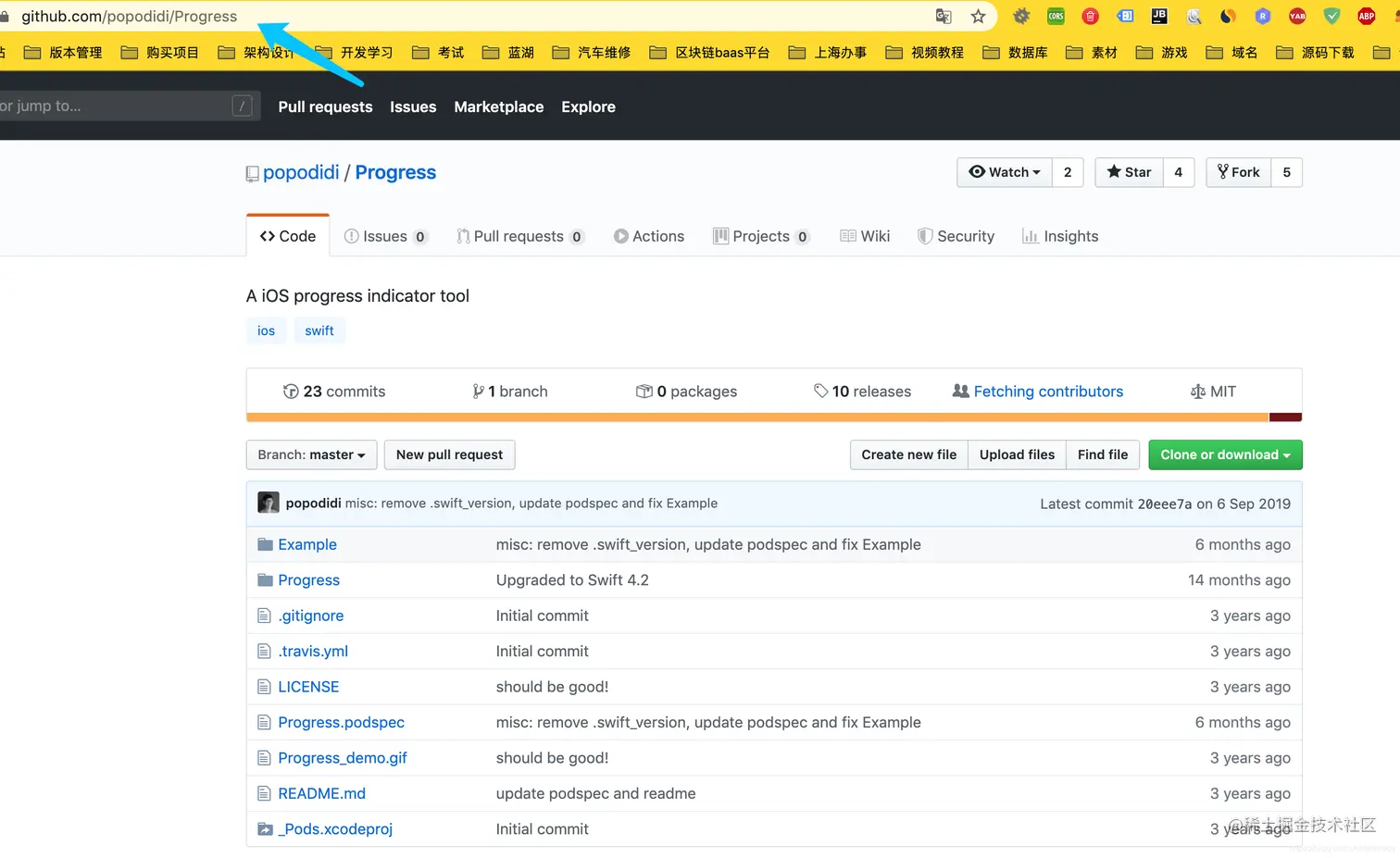Open the Branch: master dropdown

point(311,454)
